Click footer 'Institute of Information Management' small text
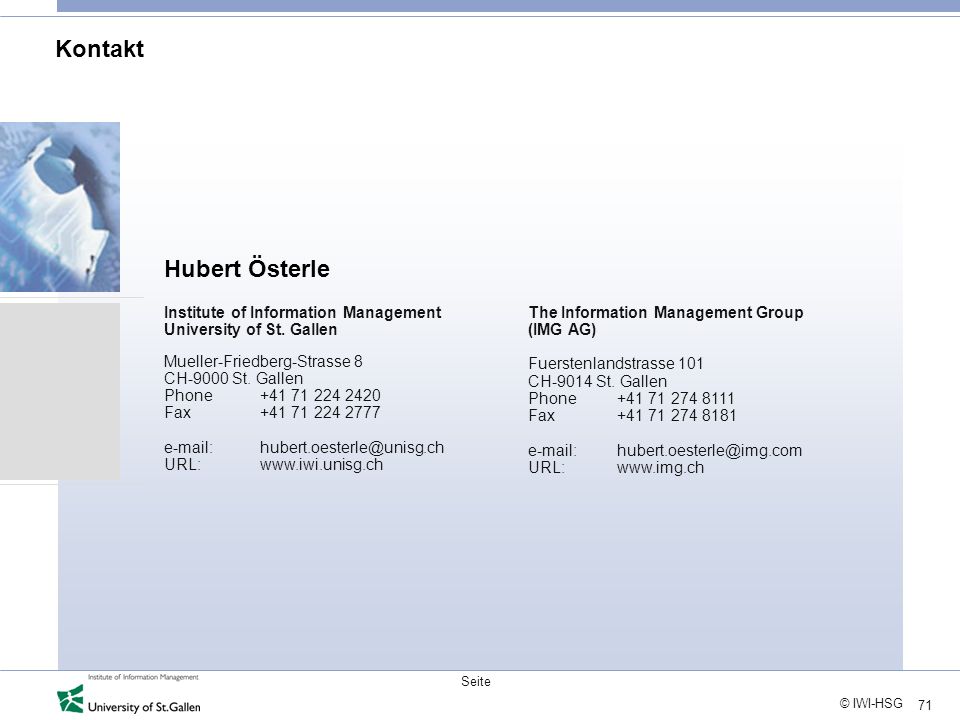The width and height of the screenshot is (960, 720). (x=143, y=677)
